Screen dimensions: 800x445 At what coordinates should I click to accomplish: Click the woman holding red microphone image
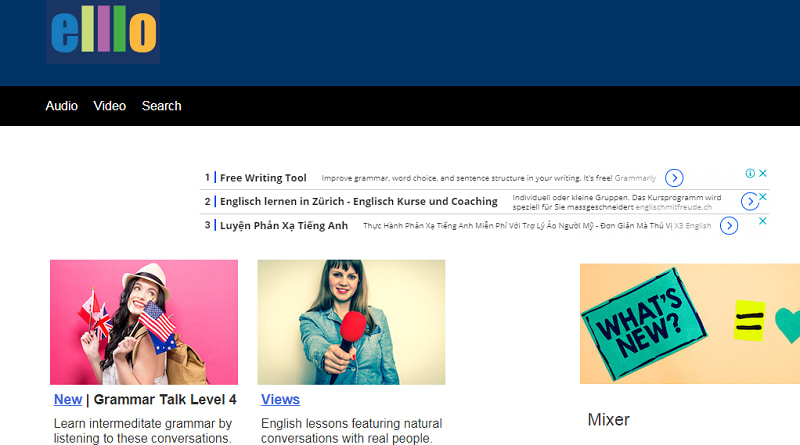tap(351, 322)
